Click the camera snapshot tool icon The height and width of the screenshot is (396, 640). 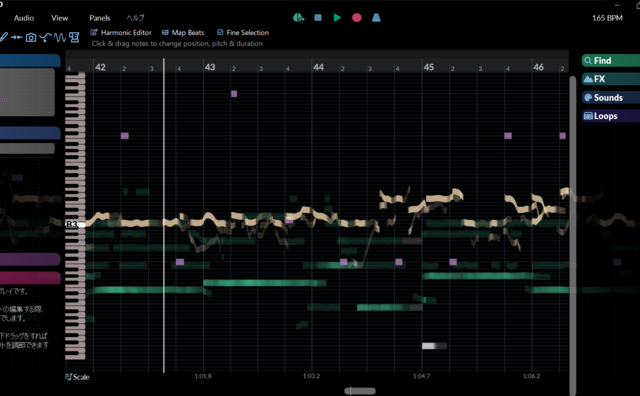[31, 38]
